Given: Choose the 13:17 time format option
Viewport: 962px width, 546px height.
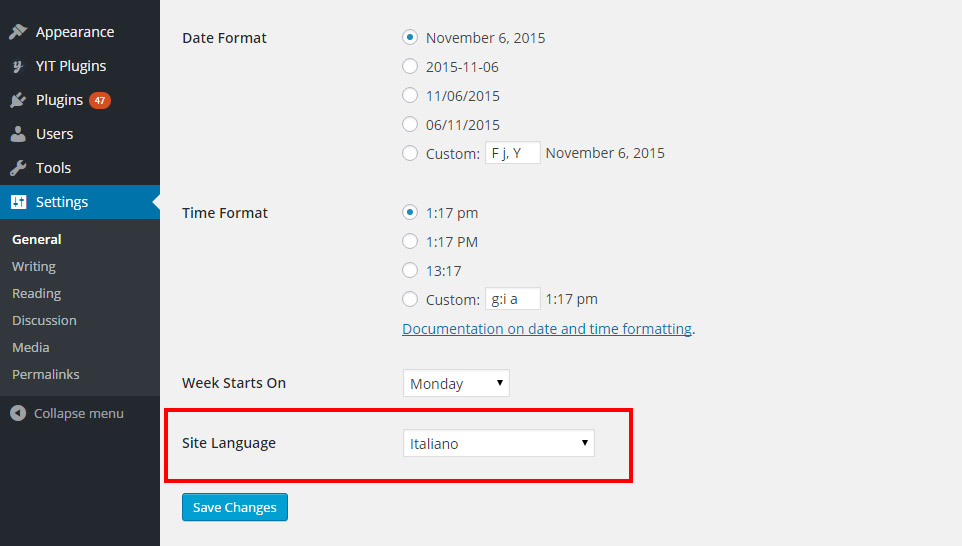Looking at the screenshot, I should pyautogui.click(x=410, y=270).
